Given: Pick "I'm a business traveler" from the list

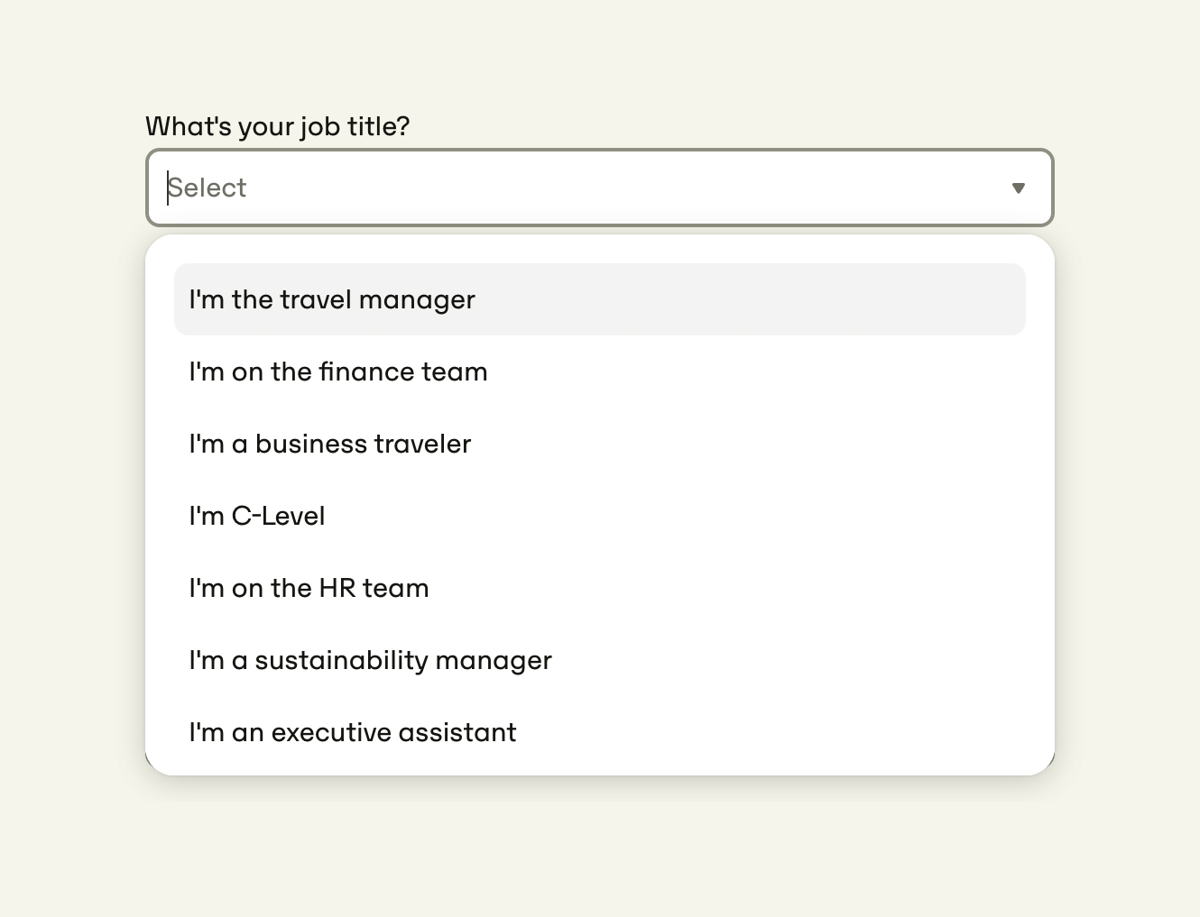Looking at the screenshot, I should click(x=329, y=443).
